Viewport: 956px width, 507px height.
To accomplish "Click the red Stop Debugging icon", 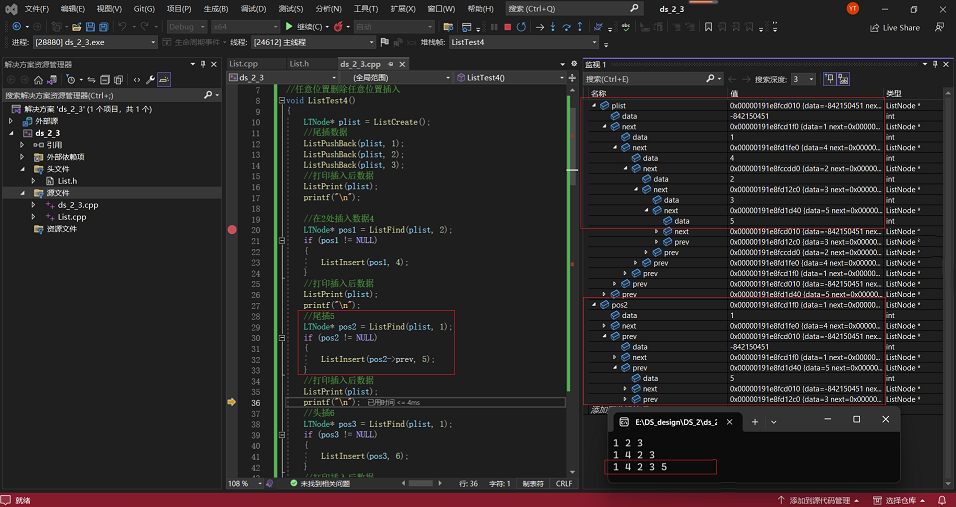I will coord(508,27).
